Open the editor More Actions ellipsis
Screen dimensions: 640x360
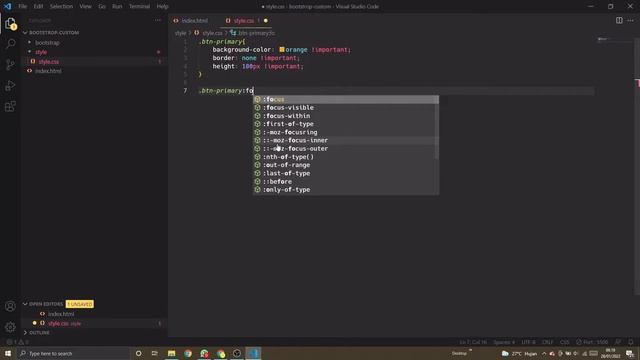(631, 20)
